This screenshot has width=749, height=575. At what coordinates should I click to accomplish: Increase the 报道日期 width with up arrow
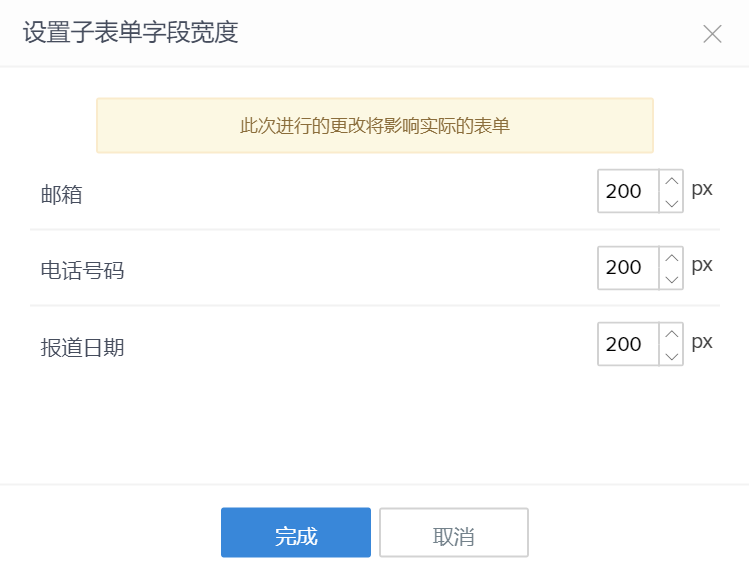pyautogui.click(x=672, y=334)
